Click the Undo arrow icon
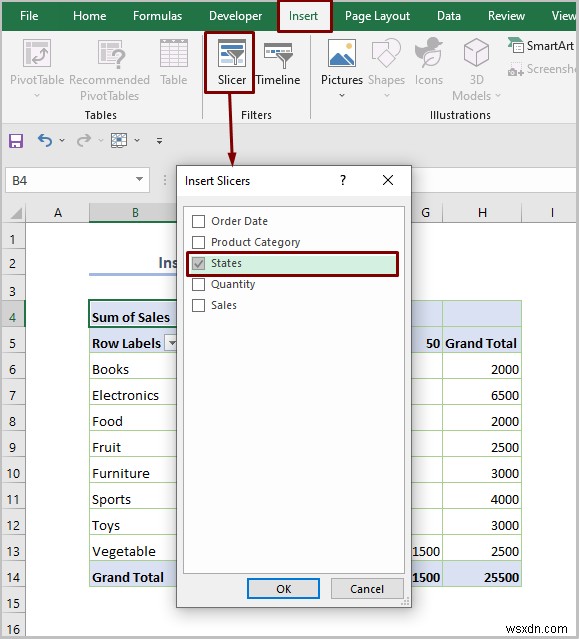579x639 pixels. [x=45, y=141]
